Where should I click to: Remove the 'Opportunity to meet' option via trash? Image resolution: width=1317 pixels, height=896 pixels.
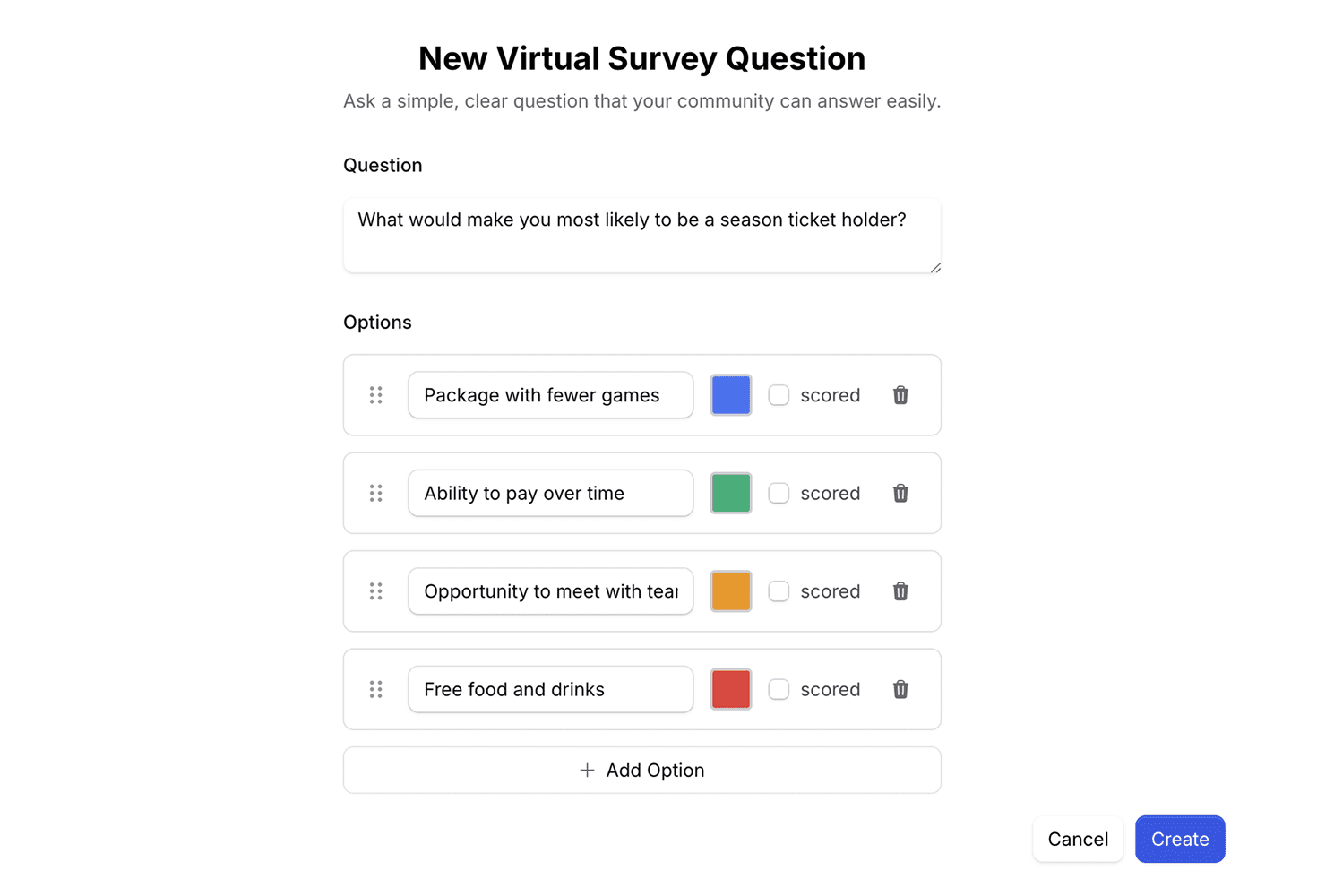pos(900,591)
